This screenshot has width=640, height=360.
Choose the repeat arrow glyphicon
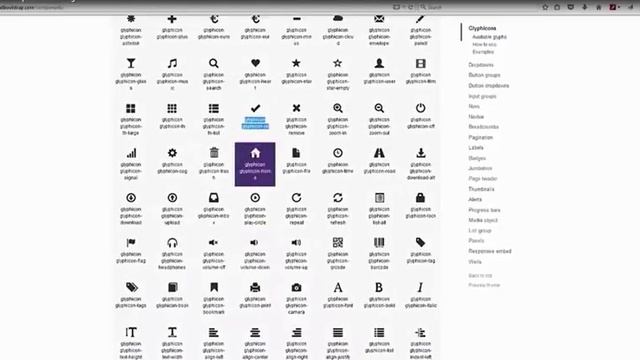296,198
